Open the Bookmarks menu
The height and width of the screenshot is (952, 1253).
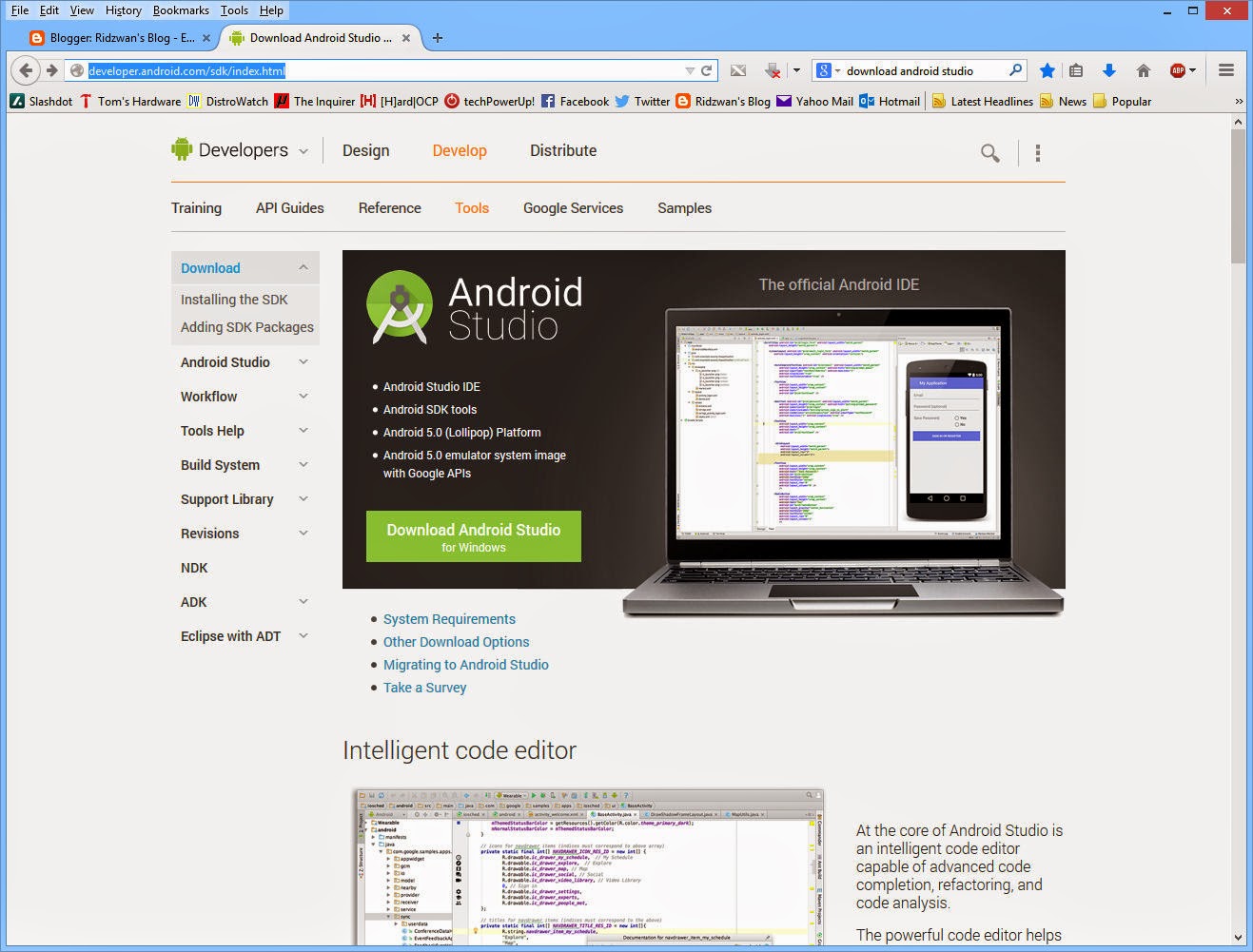(181, 10)
